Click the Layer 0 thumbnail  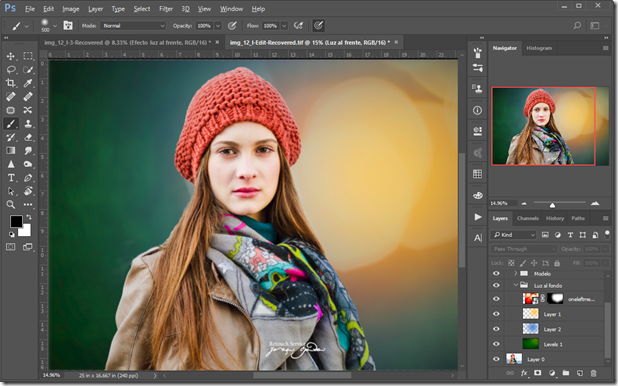pos(514,359)
